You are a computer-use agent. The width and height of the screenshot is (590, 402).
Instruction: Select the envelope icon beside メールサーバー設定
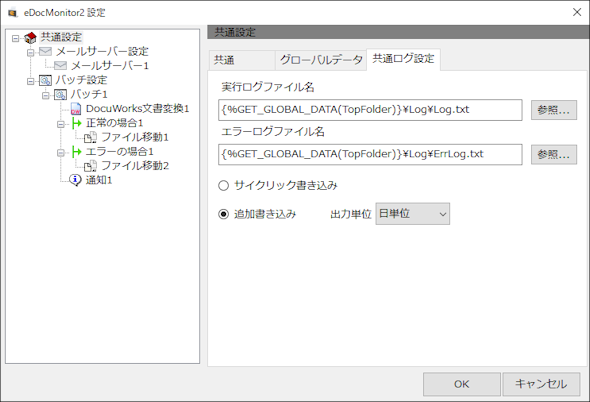[x=46, y=51]
